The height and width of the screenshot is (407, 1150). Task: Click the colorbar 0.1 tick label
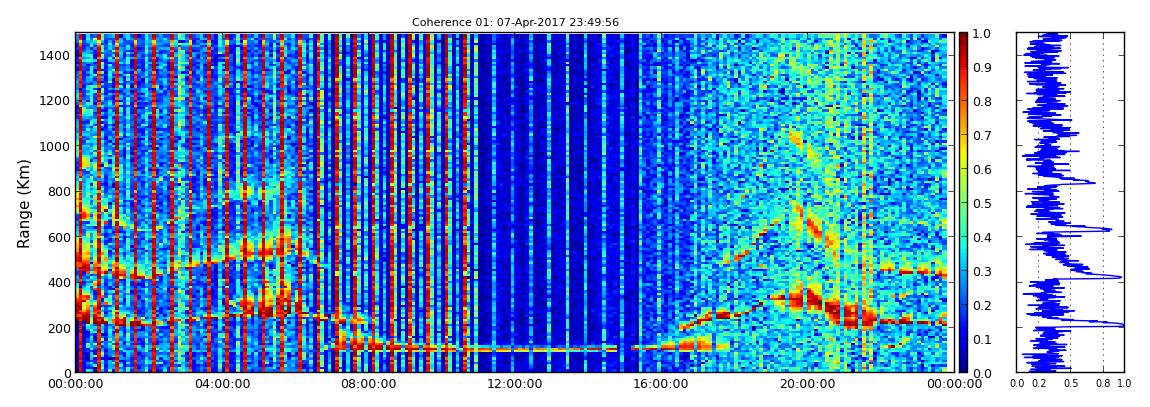click(x=981, y=339)
